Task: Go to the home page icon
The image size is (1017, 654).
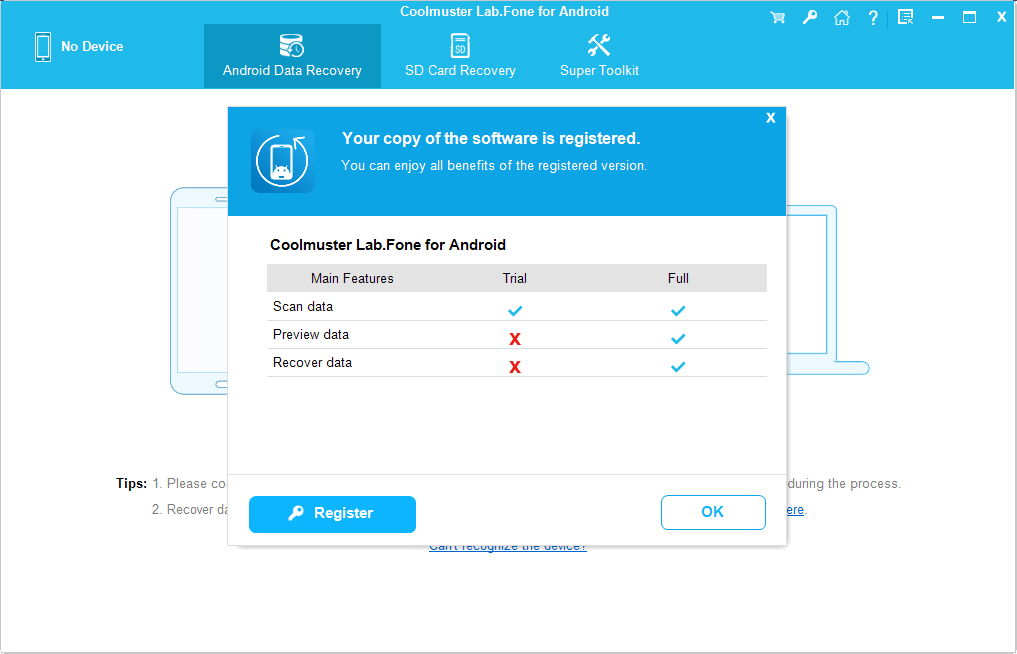Action: (842, 18)
